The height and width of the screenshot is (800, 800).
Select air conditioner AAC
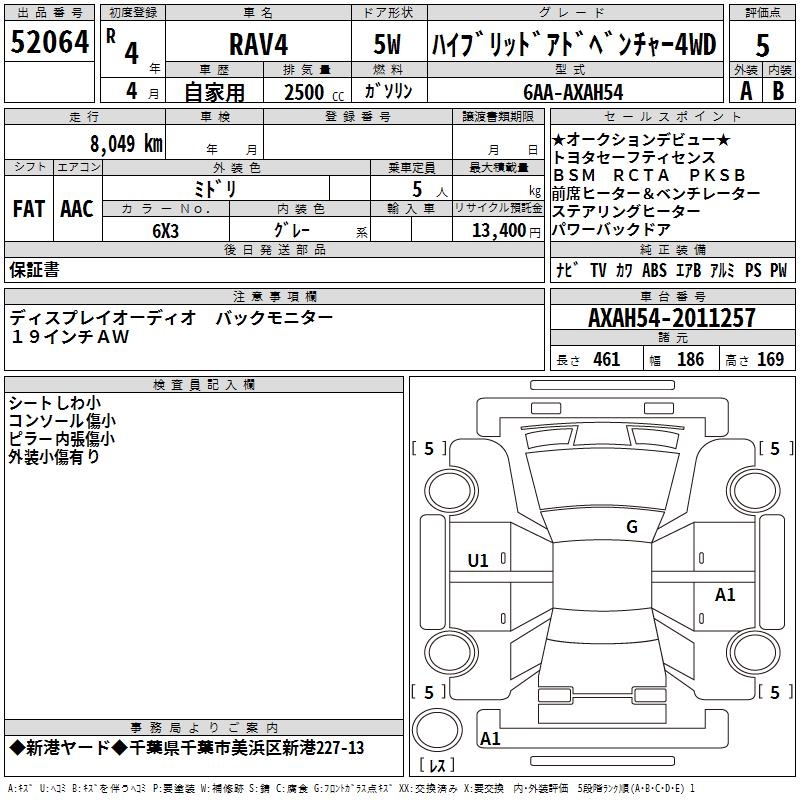coord(77,209)
